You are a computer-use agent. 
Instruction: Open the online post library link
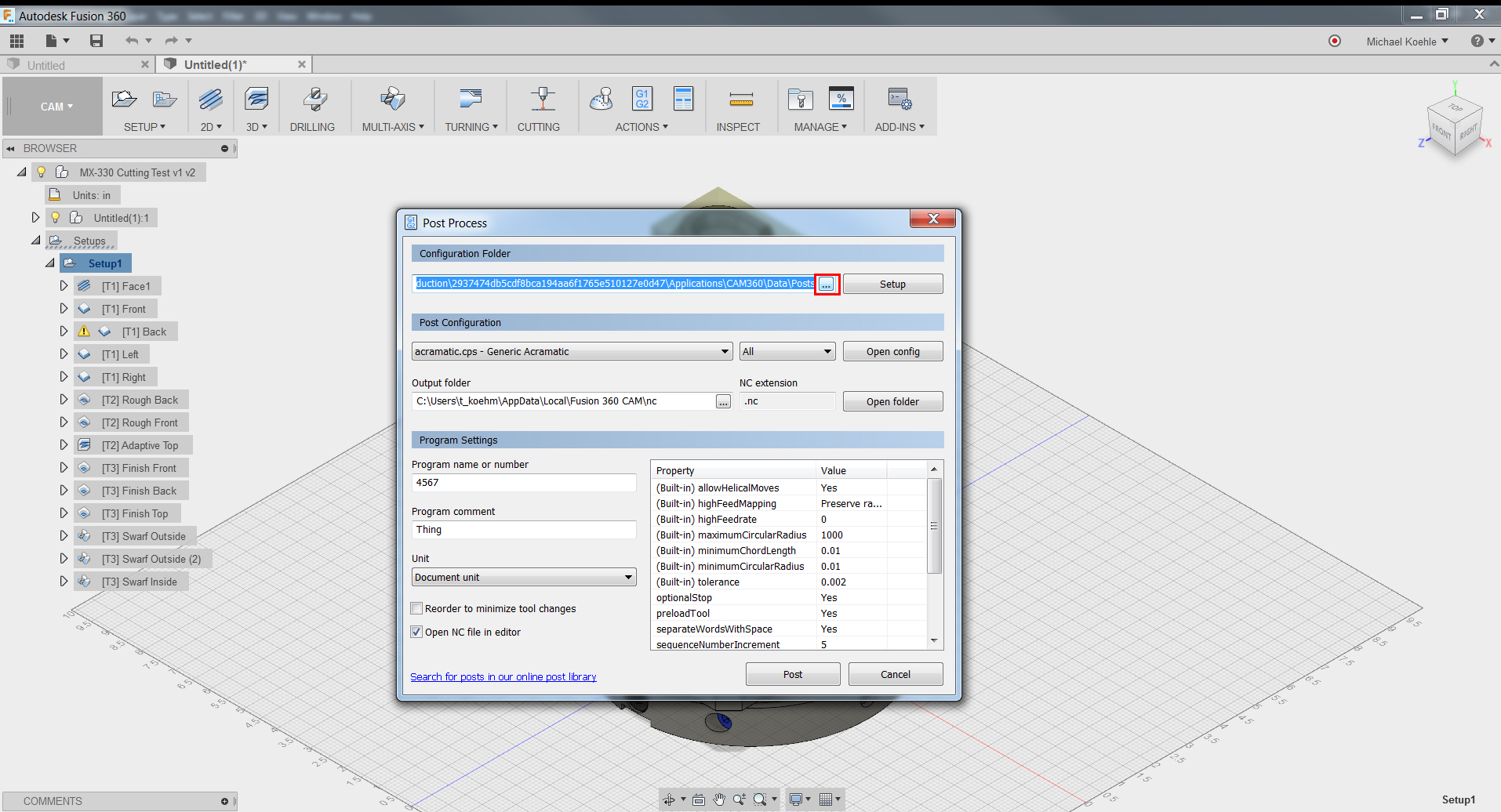tap(503, 676)
